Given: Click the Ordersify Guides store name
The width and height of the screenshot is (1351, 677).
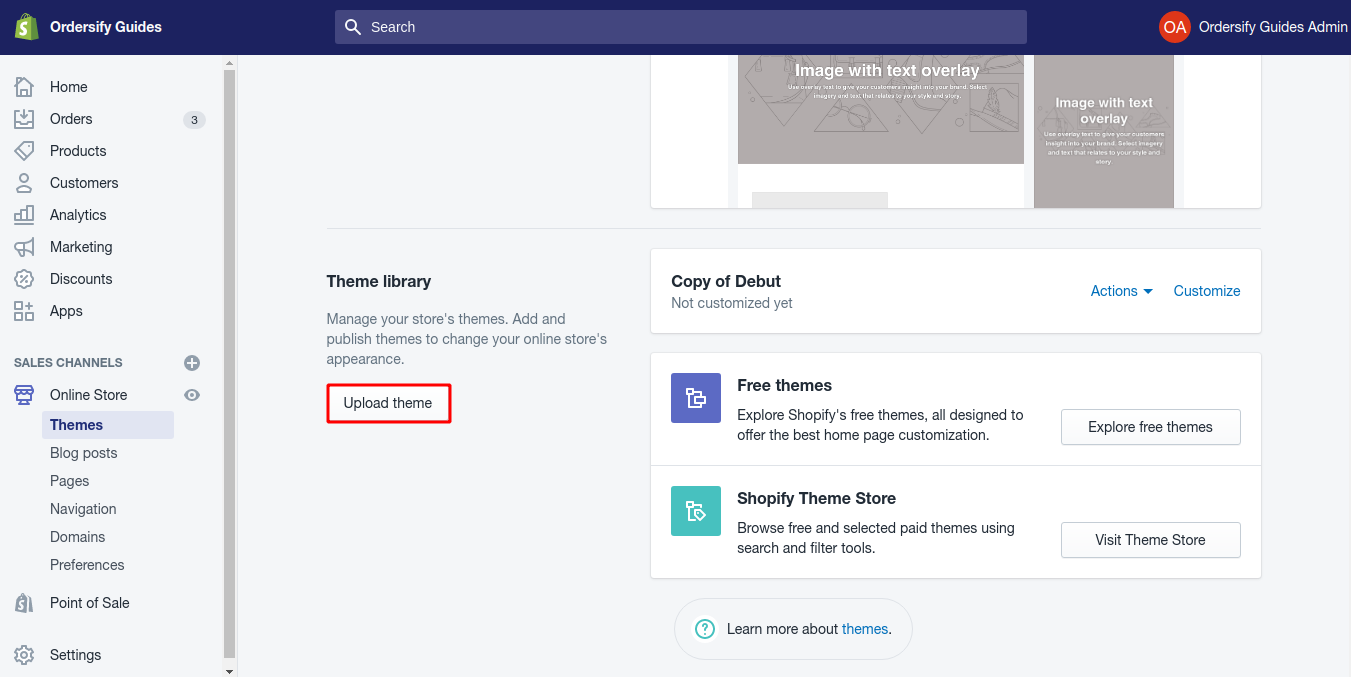Looking at the screenshot, I should coord(106,27).
